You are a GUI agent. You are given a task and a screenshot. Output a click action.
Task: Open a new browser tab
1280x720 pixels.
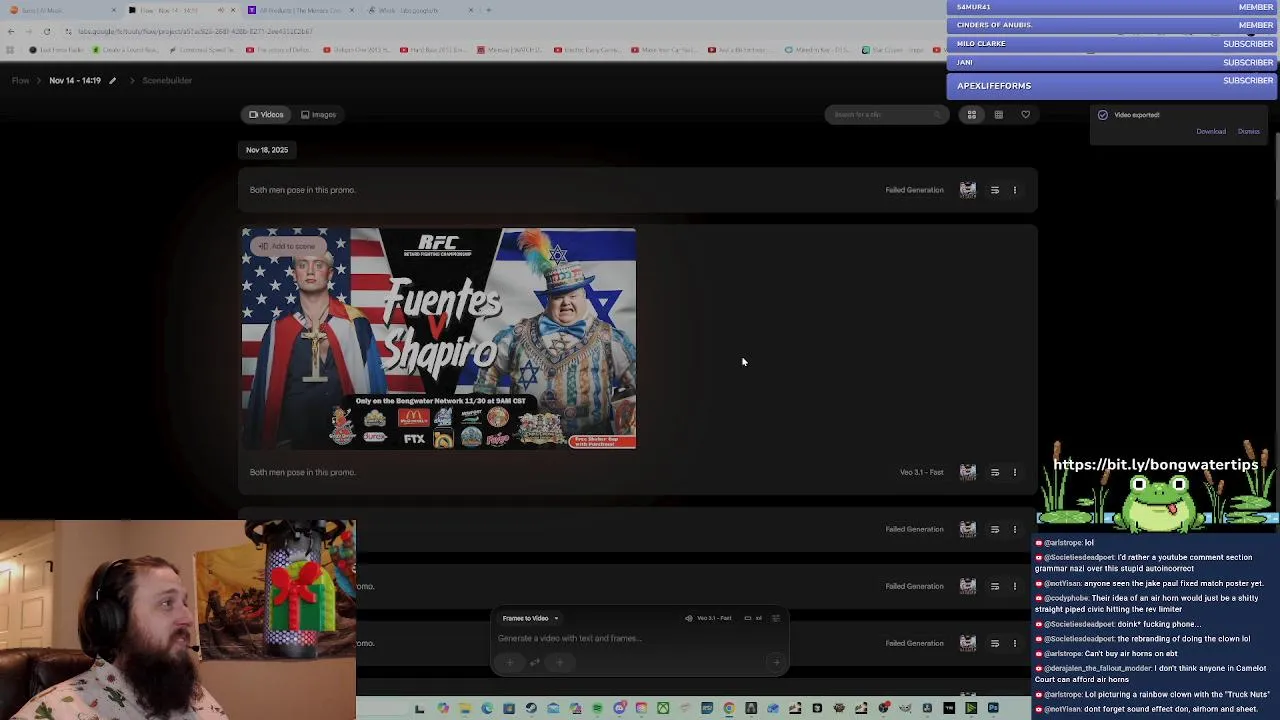tap(488, 10)
